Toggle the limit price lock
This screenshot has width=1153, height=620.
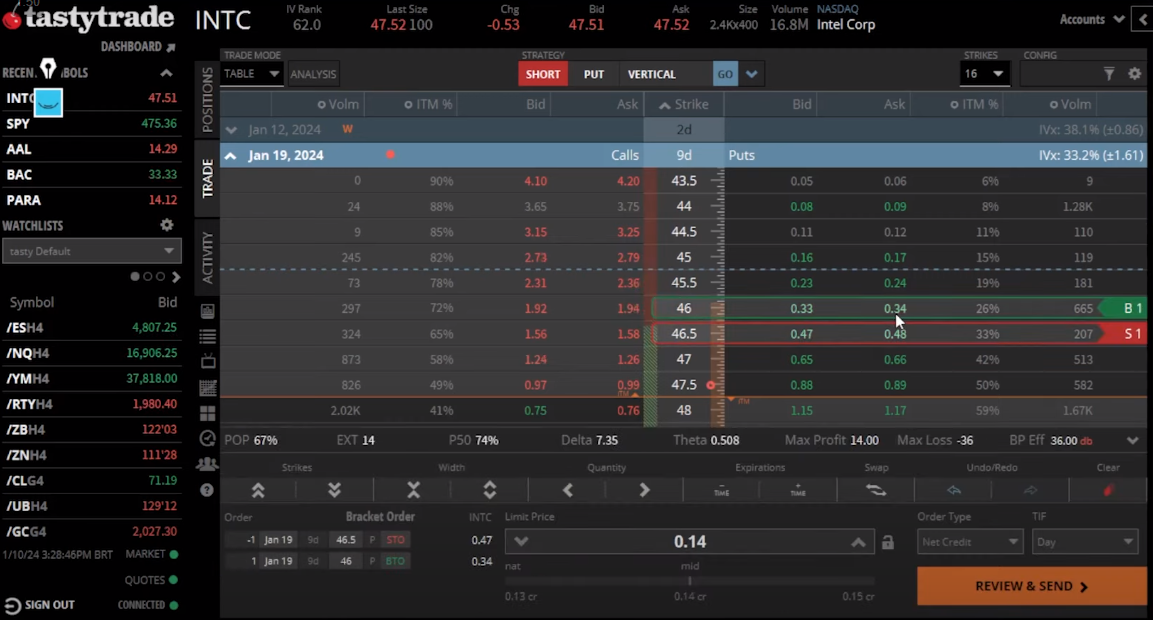click(887, 542)
